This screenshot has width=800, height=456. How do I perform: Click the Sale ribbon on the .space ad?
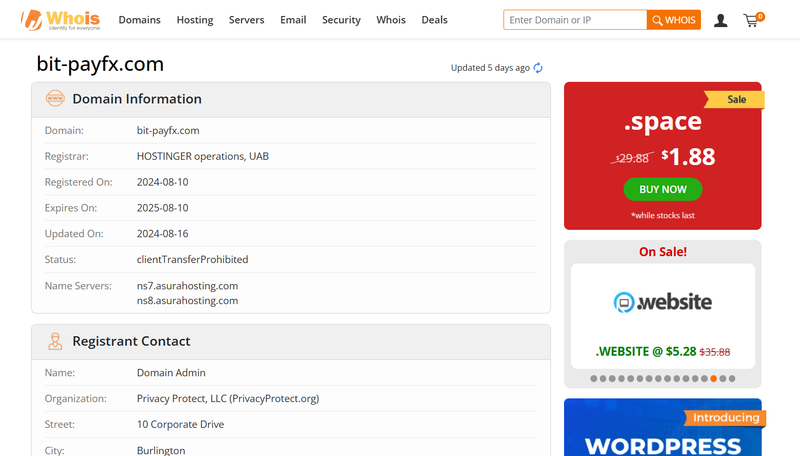[734, 99]
